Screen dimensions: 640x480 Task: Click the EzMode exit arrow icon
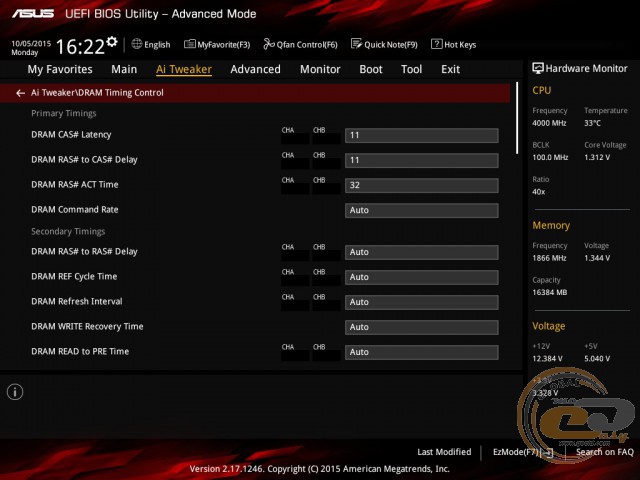coord(549,452)
